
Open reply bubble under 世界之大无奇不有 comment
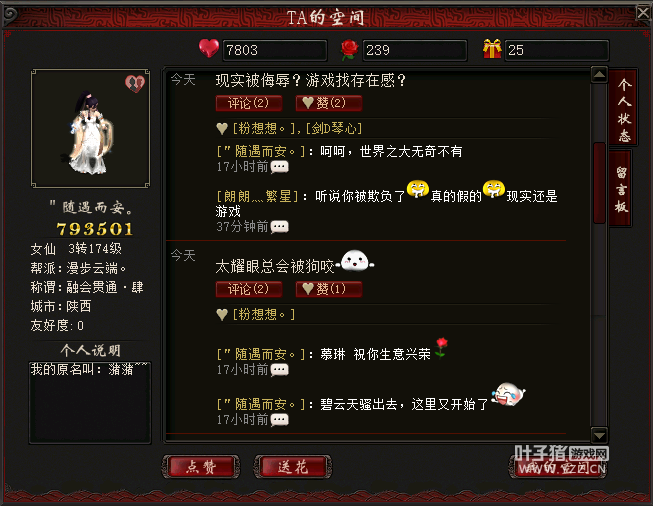point(279,167)
